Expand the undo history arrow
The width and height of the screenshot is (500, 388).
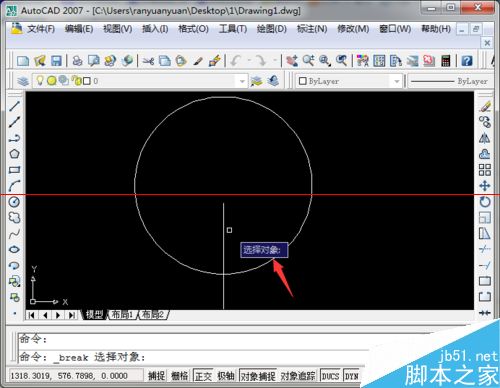pyautogui.click(x=249, y=61)
